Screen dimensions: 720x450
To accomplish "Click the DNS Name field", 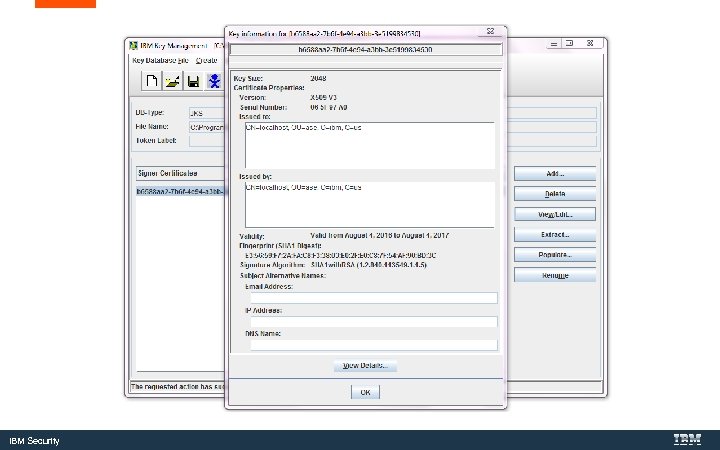I will [374, 345].
